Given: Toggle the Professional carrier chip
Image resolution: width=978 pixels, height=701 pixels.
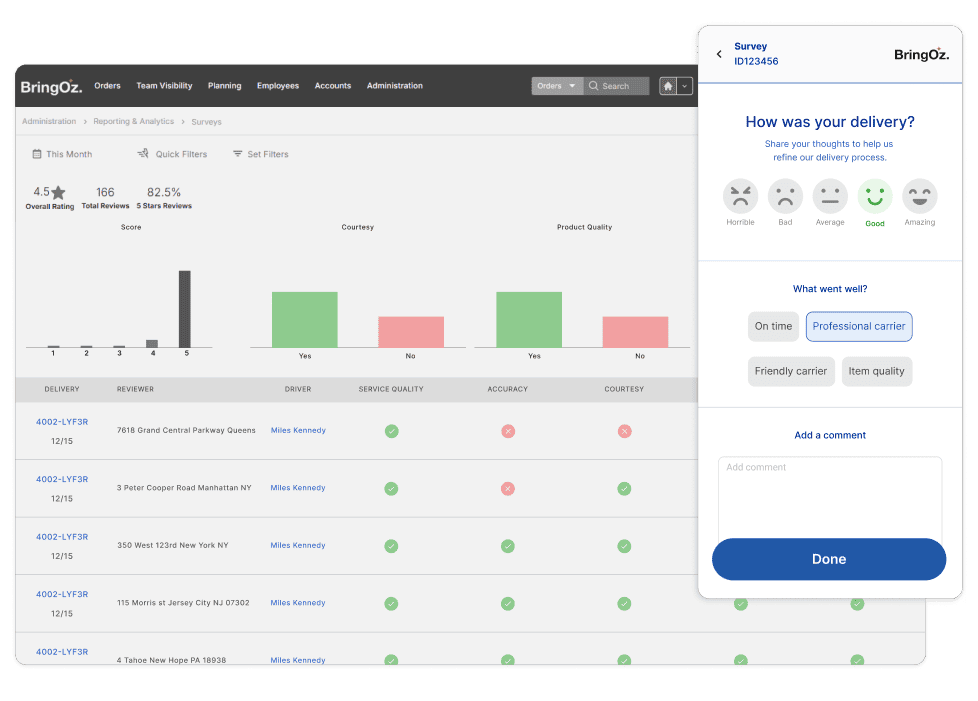Looking at the screenshot, I should pyautogui.click(x=859, y=326).
